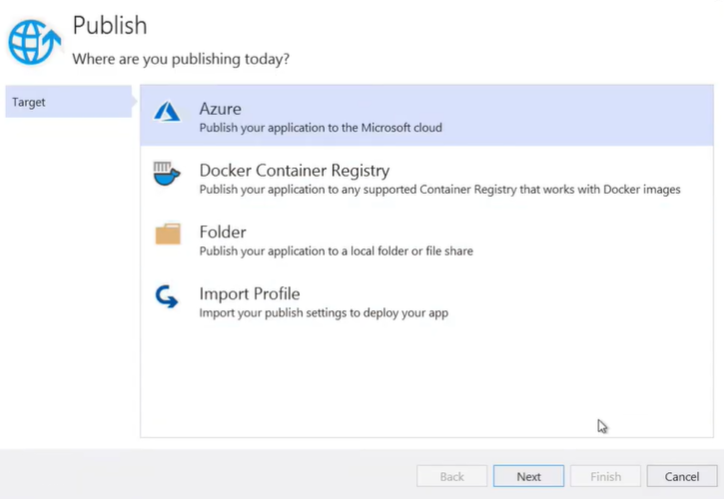The height and width of the screenshot is (499, 724).
Task: Choose Docker Container Registry title
Action: coord(295,171)
